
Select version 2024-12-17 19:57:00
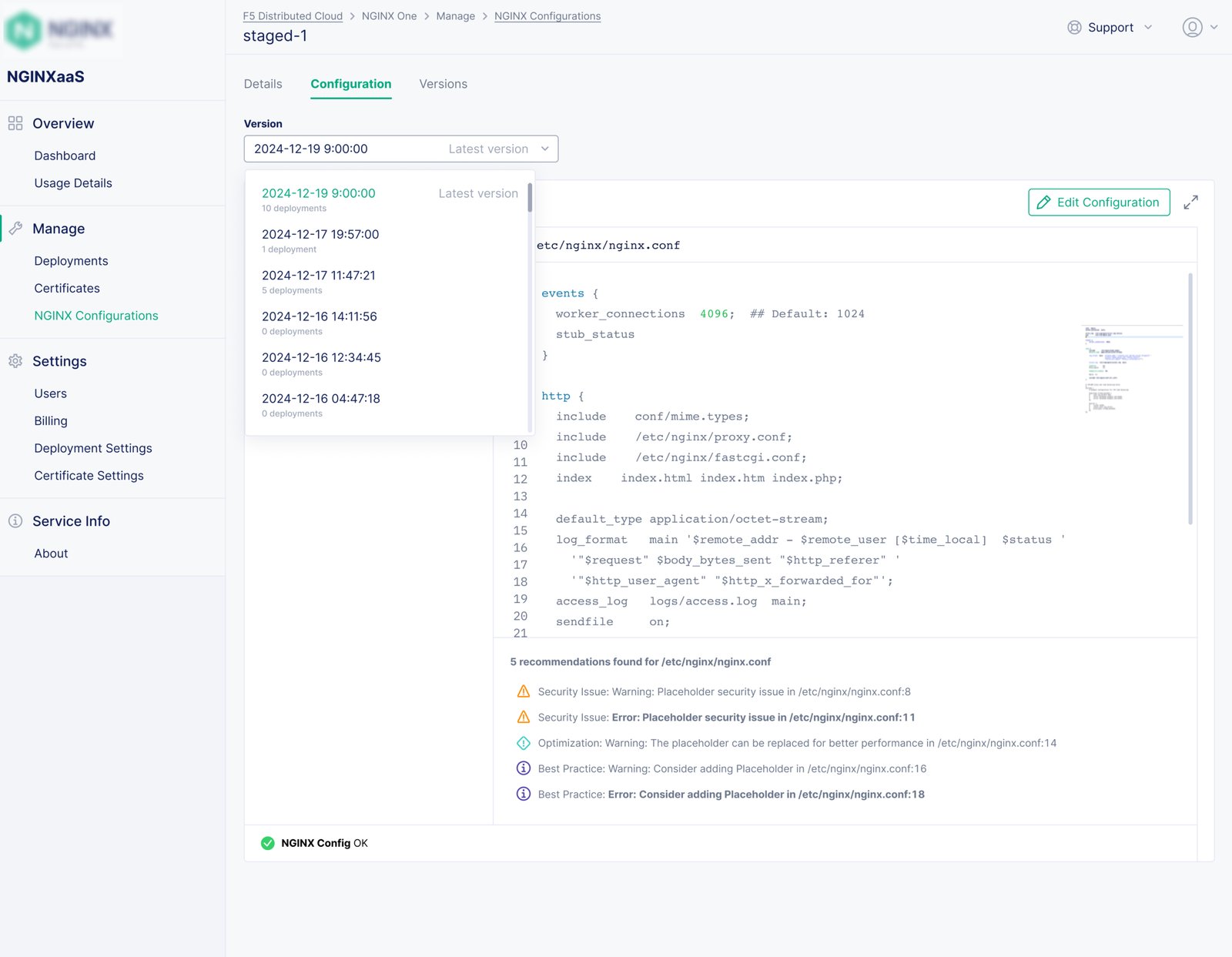point(320,234)
